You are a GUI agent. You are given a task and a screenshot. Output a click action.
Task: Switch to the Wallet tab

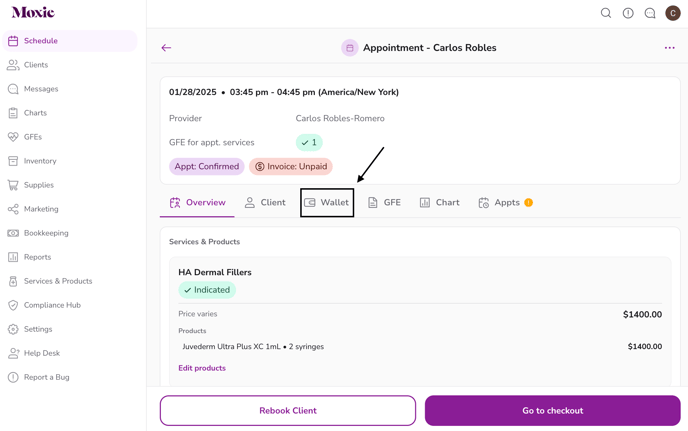(327, 202)
